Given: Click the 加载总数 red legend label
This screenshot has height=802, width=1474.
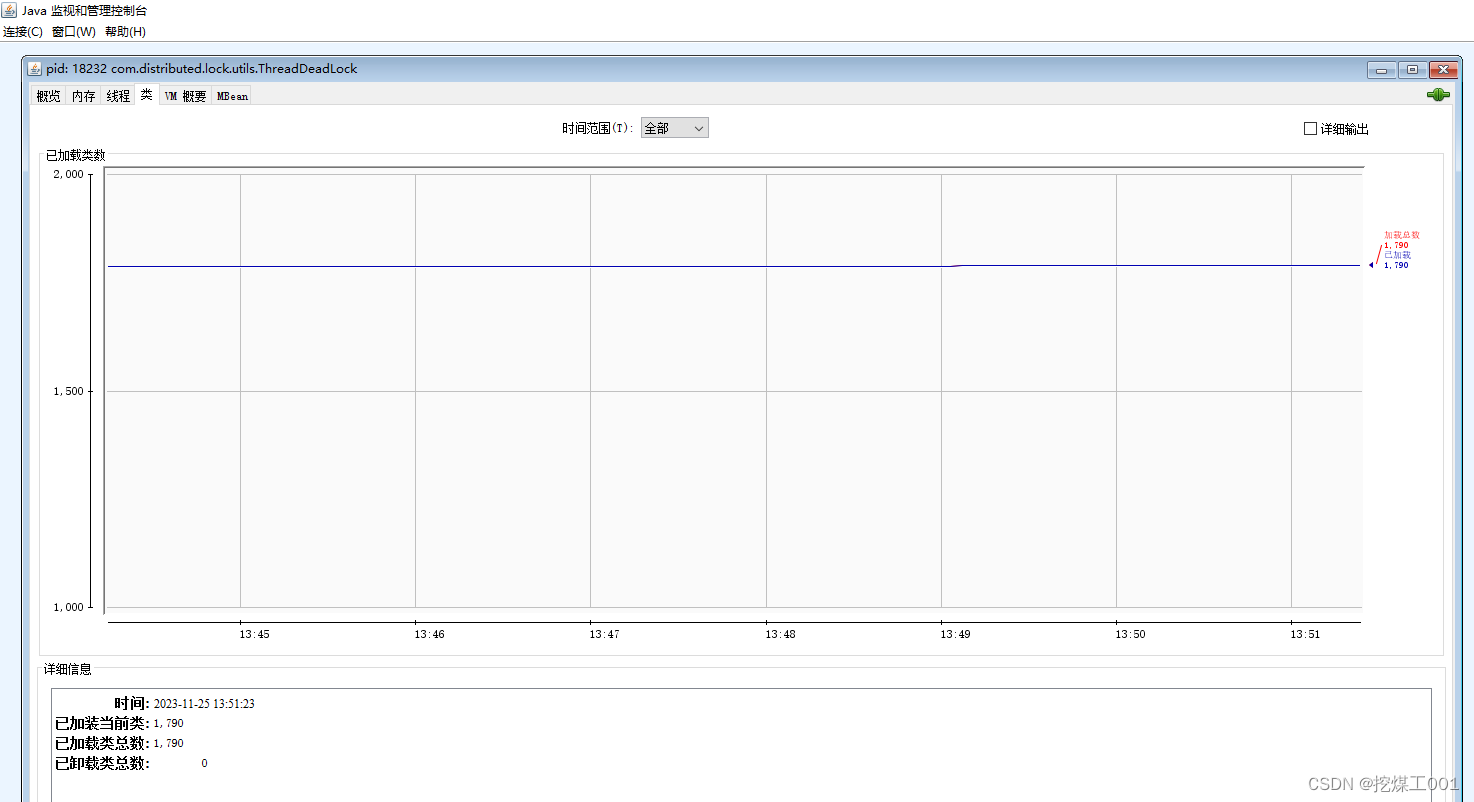Looking at the screenshot, I should [x=1402, y=235].
